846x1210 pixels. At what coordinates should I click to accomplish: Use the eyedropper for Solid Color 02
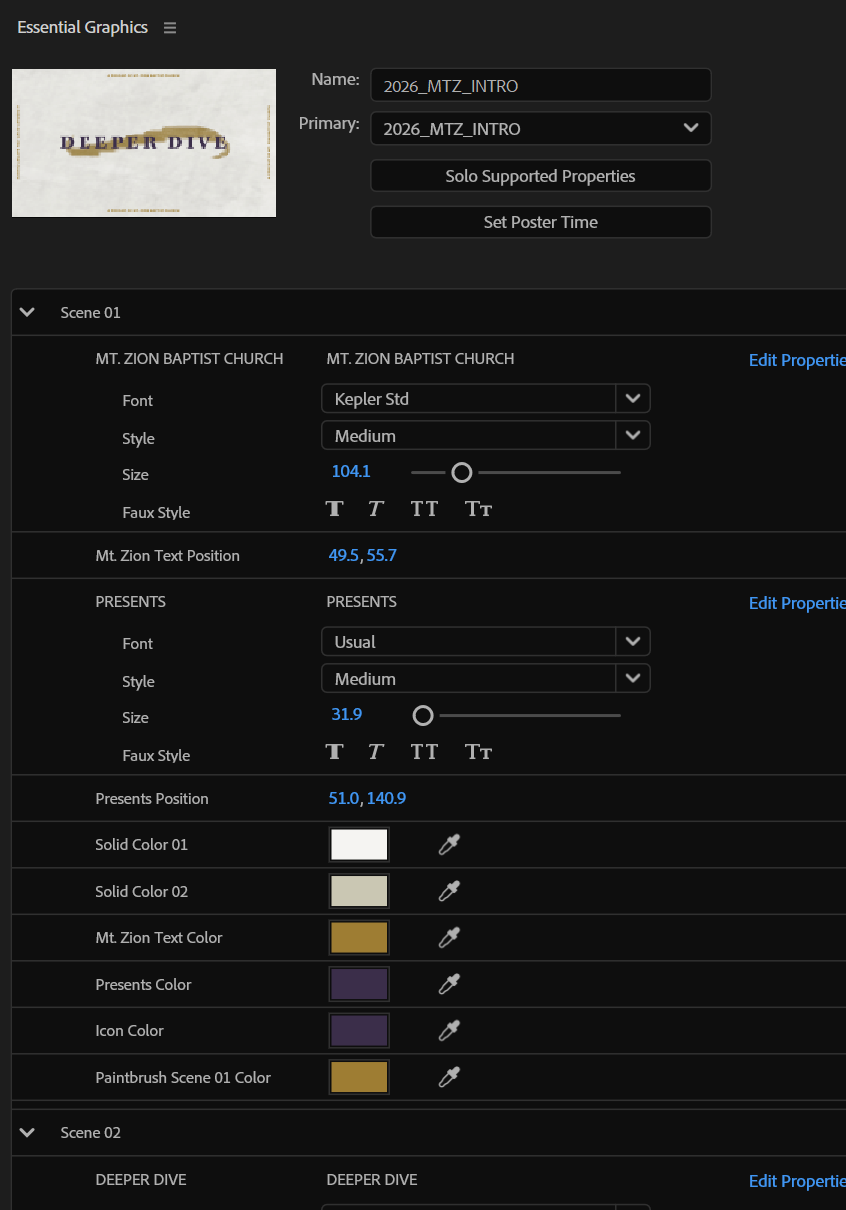click(x=449, y=891)
